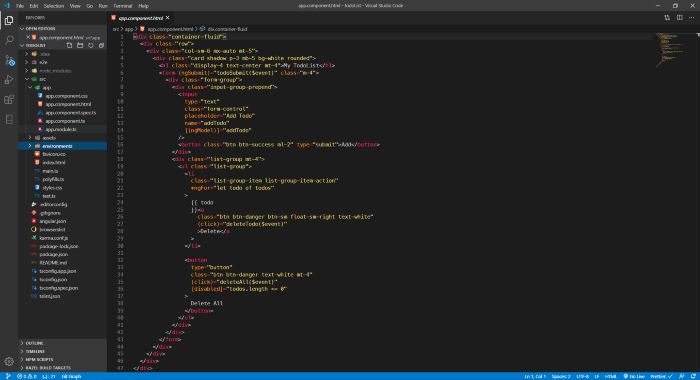Open the Run and Debug view
700x380 pixels.
tap(9, 79)
